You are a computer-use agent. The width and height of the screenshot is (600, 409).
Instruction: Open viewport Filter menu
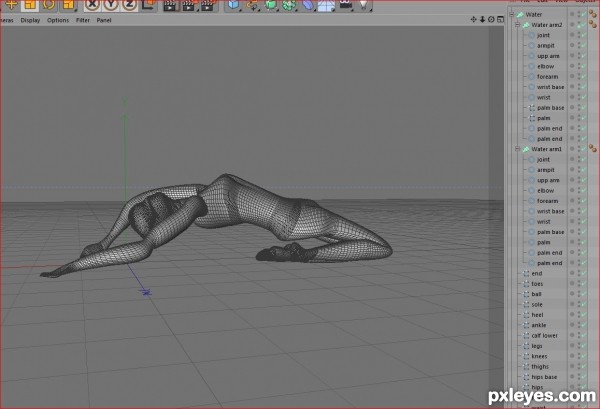click(x=83, y=20)
